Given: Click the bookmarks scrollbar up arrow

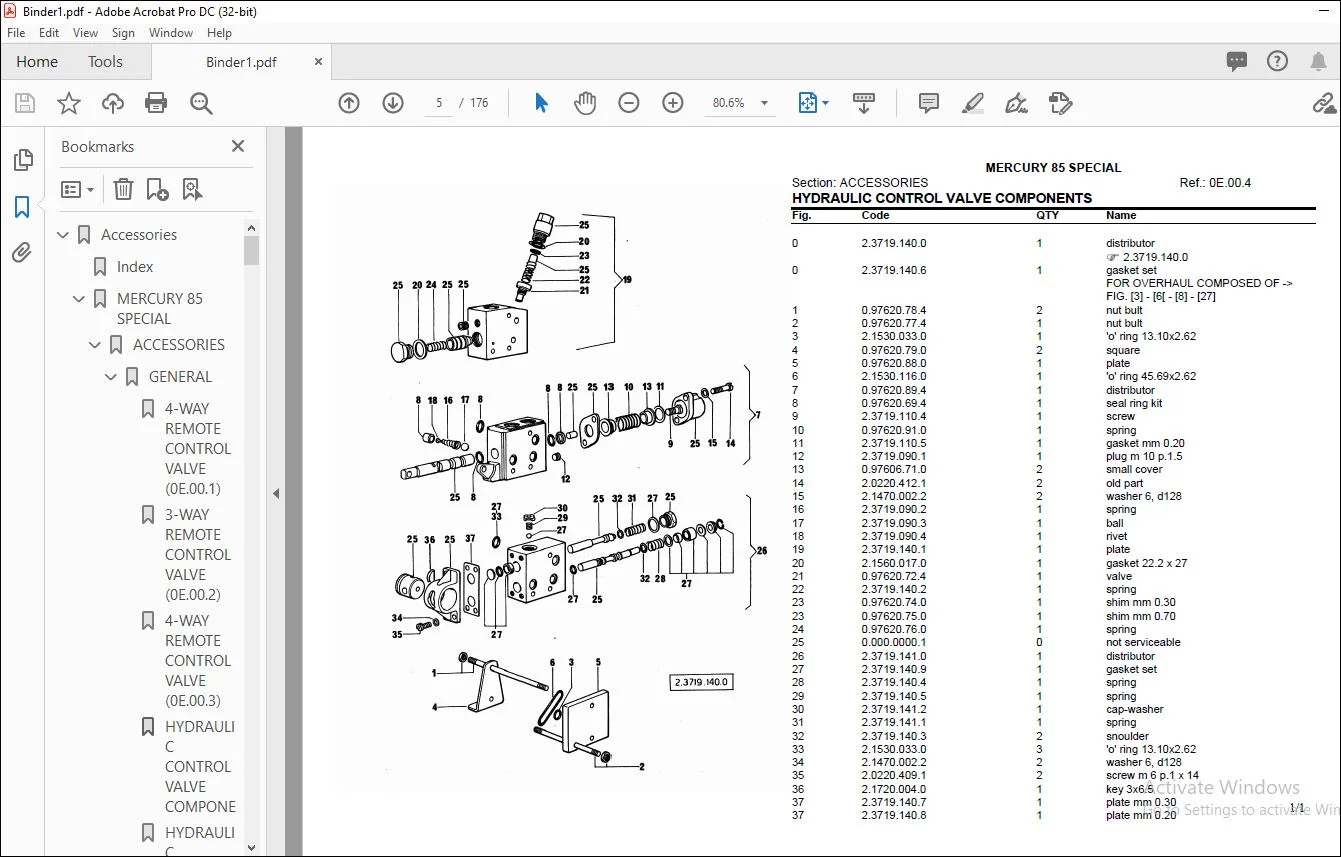Looking at the screenshot, I should [251, 228].
